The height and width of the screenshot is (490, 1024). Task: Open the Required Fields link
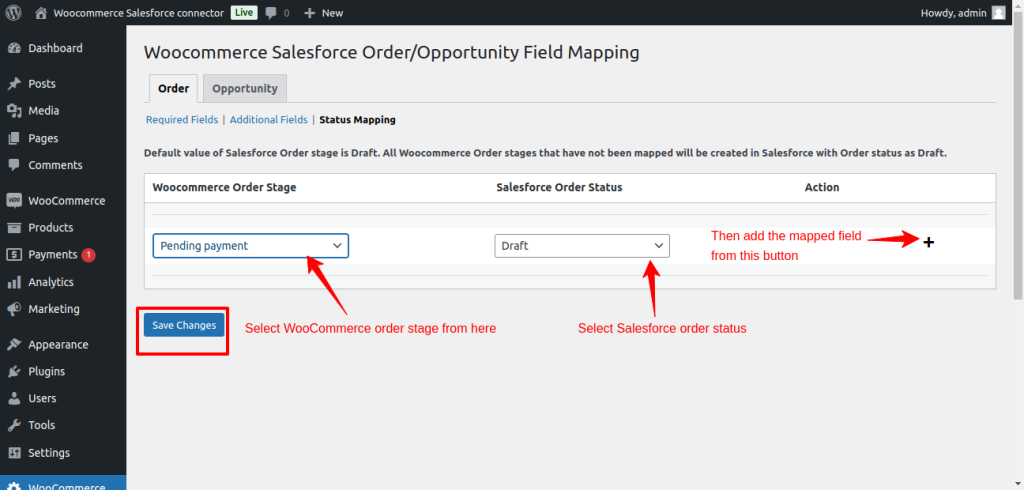coord(181,120)
